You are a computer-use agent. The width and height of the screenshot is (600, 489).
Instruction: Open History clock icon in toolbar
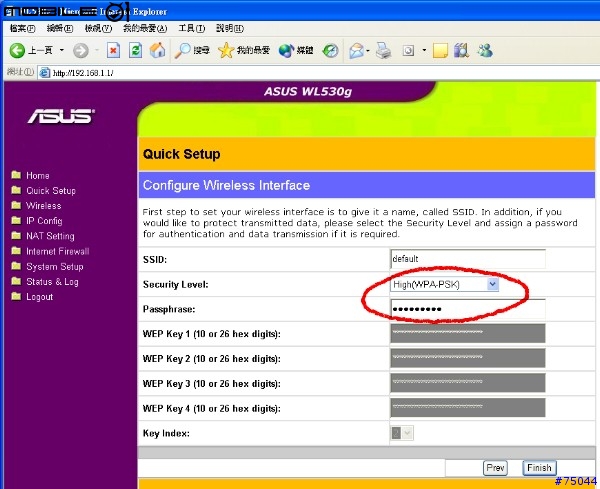[x=330, y=50]
